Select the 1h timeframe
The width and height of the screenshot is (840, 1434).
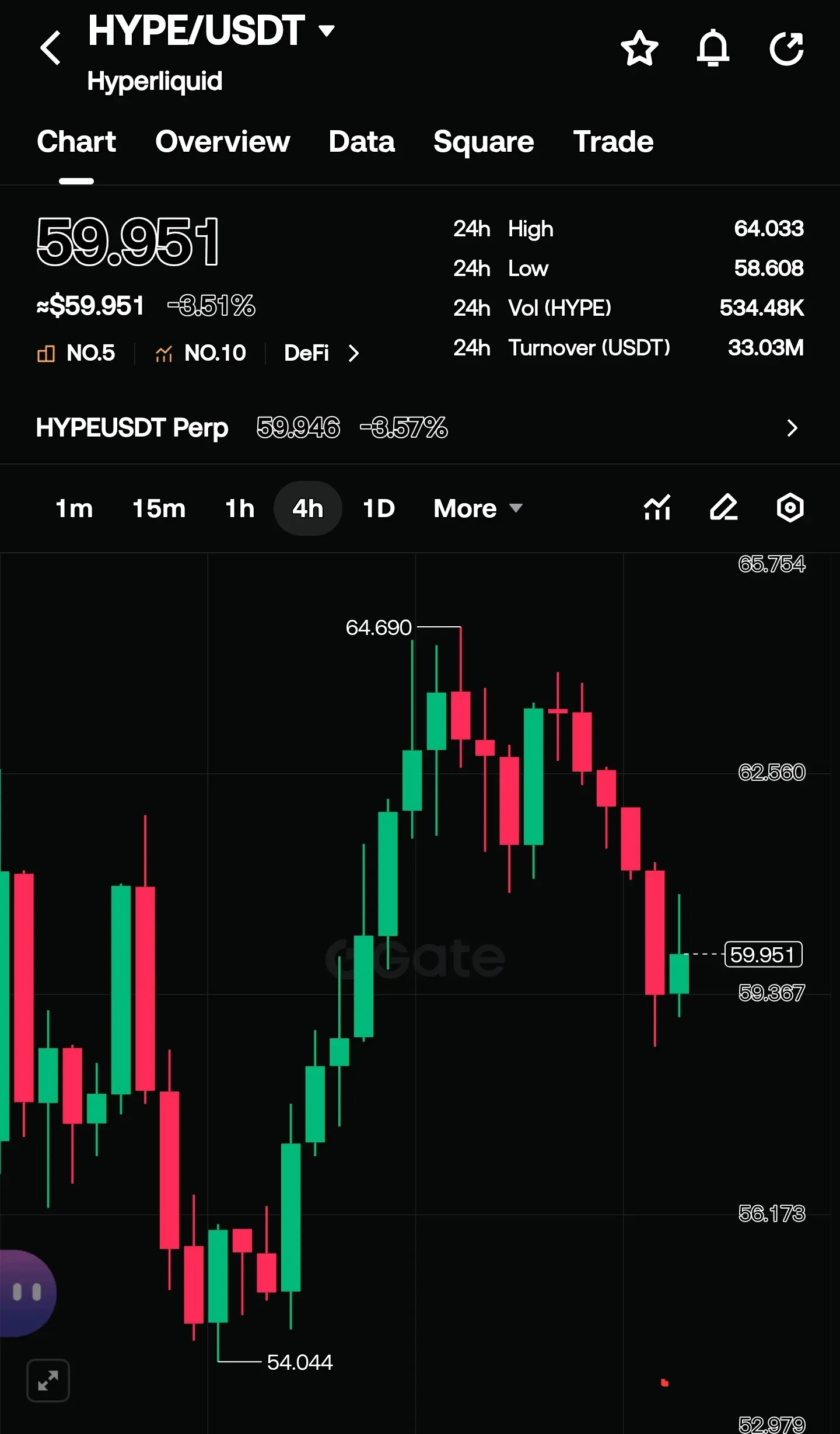[x=240, y=508]
